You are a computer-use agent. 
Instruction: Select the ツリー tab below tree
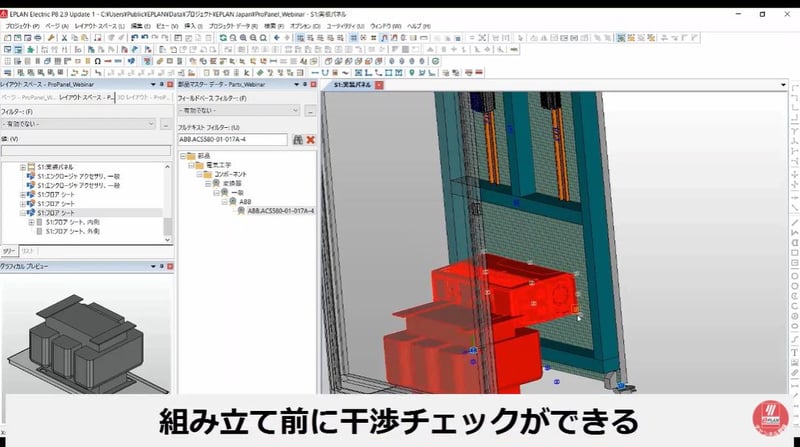(x=9, y=251)
